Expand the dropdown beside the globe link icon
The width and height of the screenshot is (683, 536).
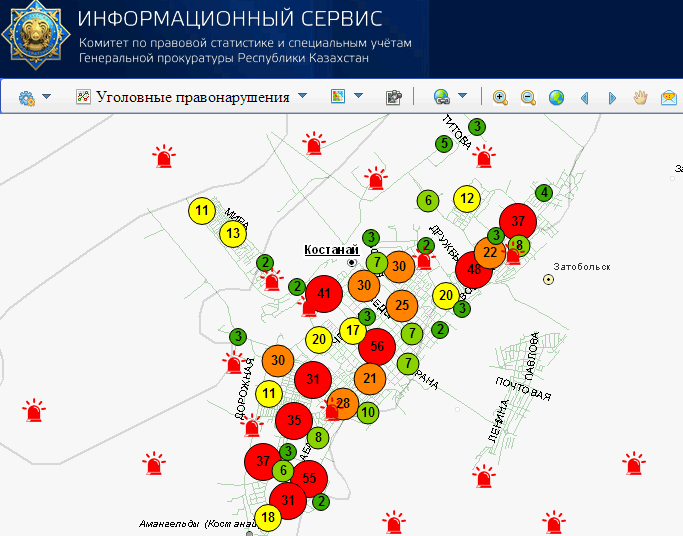(463, 96)
